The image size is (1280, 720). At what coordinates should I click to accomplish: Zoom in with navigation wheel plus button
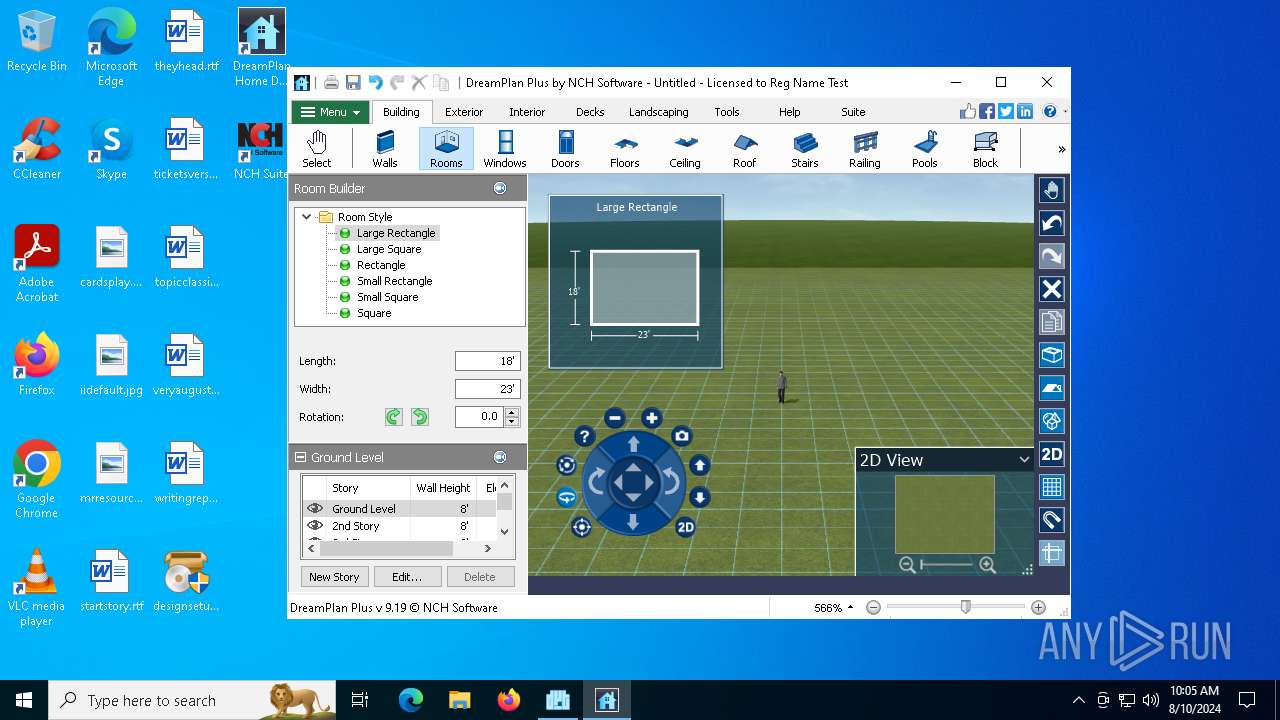(x=651, y=418)
